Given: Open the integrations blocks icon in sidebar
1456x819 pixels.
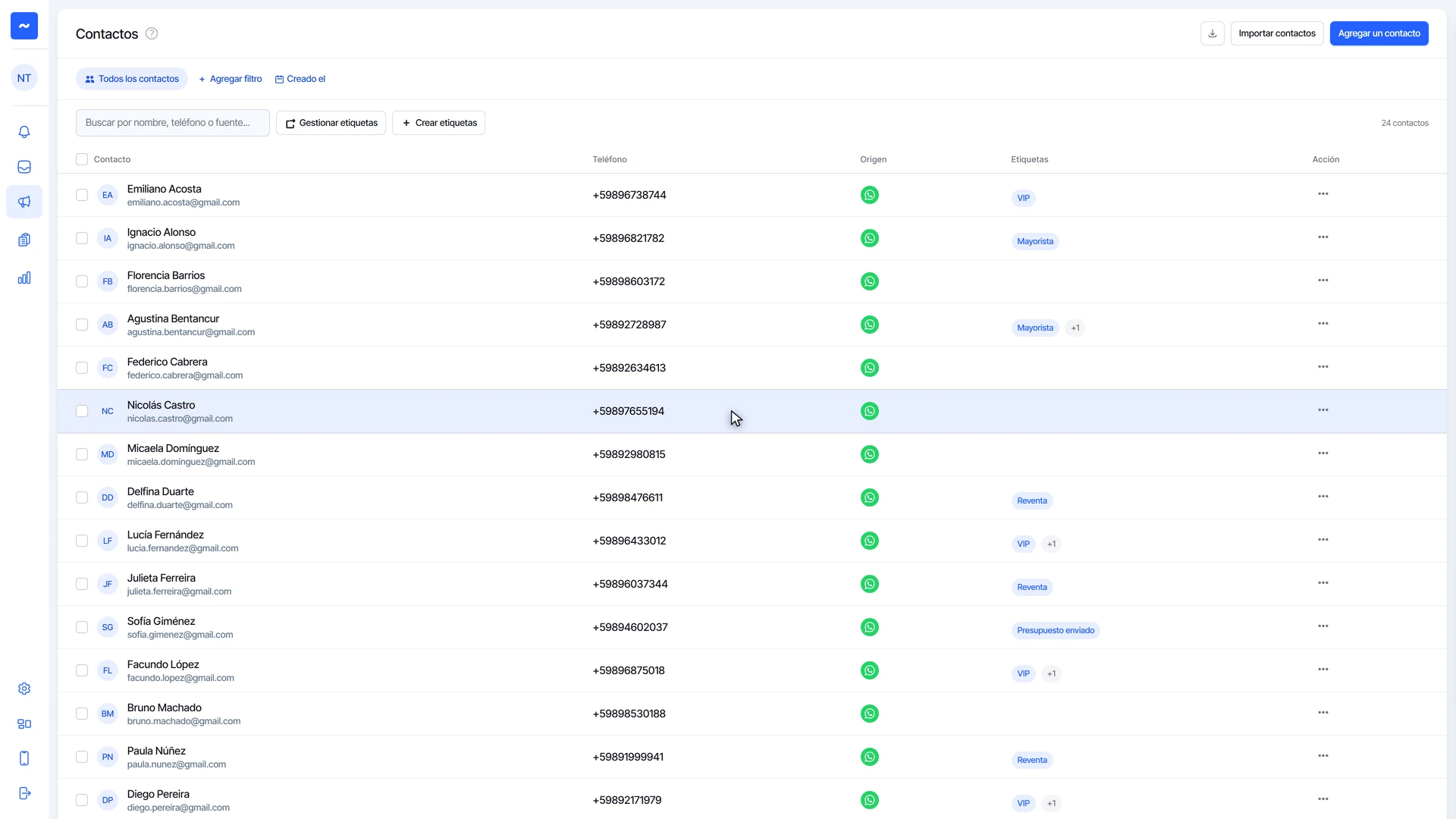Looking at the screenshot, I should [x=24, y=723].
